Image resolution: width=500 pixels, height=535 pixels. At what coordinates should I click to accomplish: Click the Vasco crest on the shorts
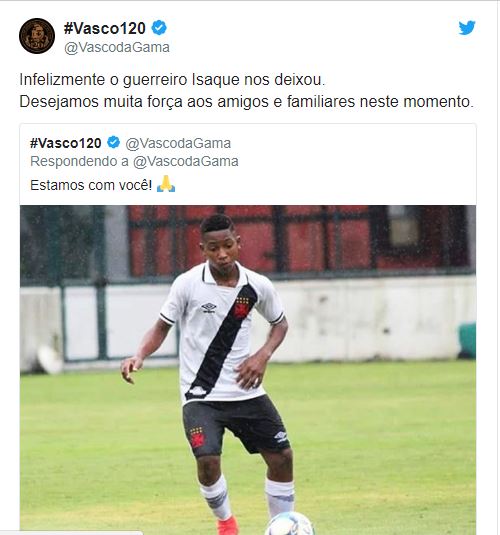197,438
